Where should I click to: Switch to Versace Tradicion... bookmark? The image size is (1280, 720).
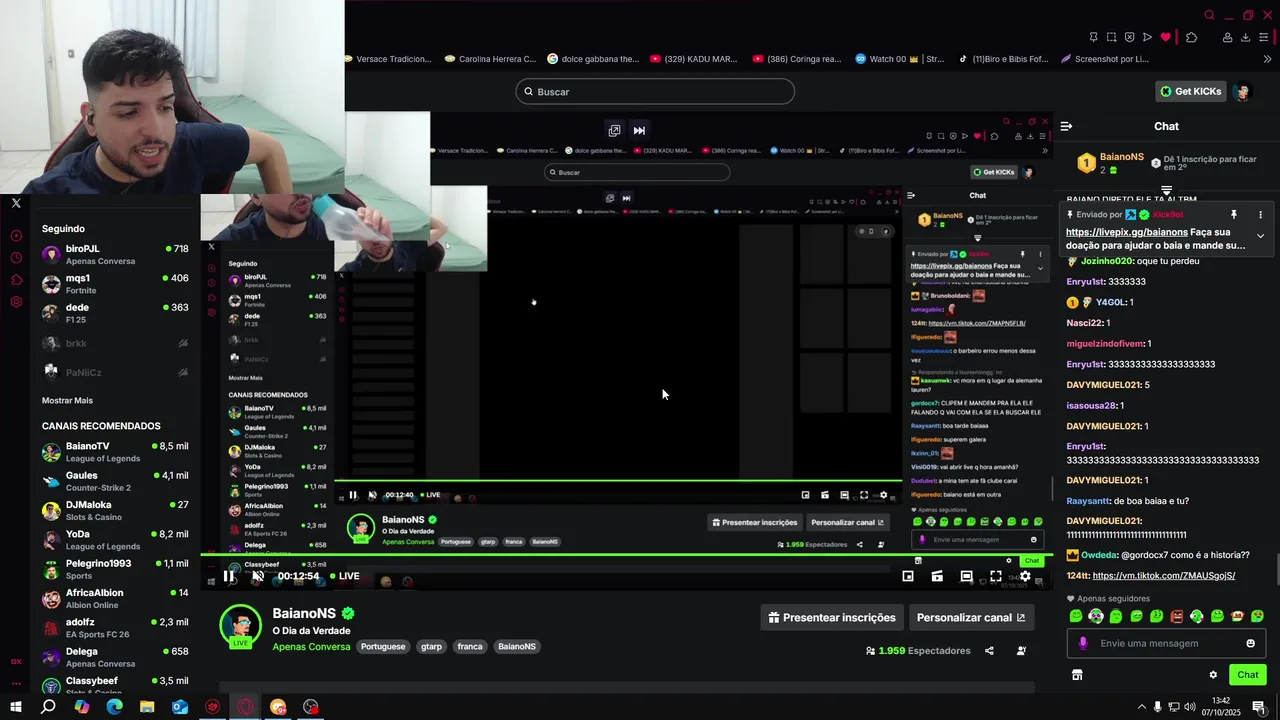389,59
